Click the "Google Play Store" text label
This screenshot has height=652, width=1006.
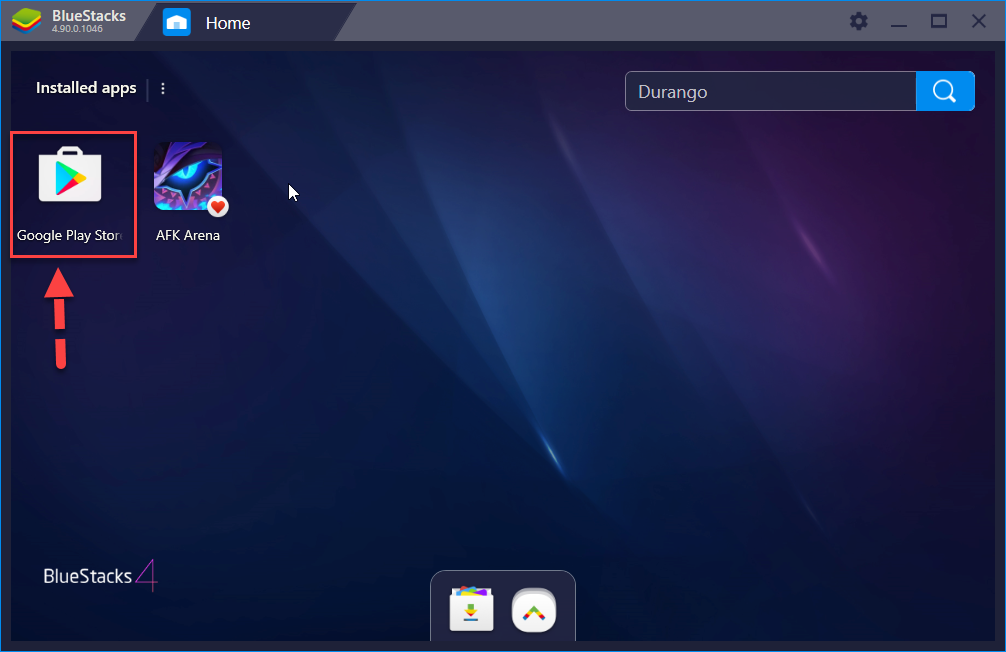[x=70, y=236]
